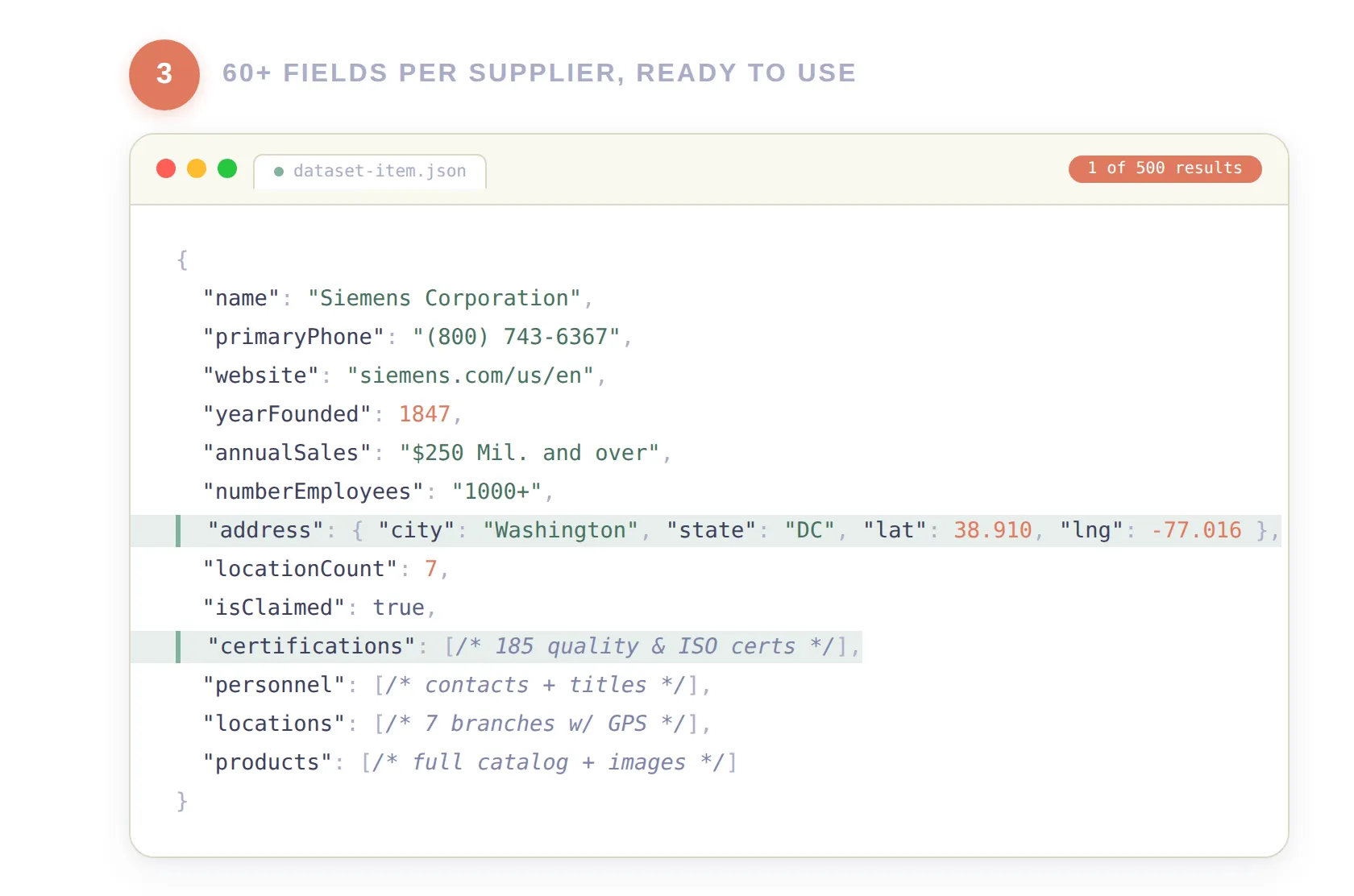Click the green gutter marker beside the certifications line
Screen dimensions: 1354x896
coord(177,645)
